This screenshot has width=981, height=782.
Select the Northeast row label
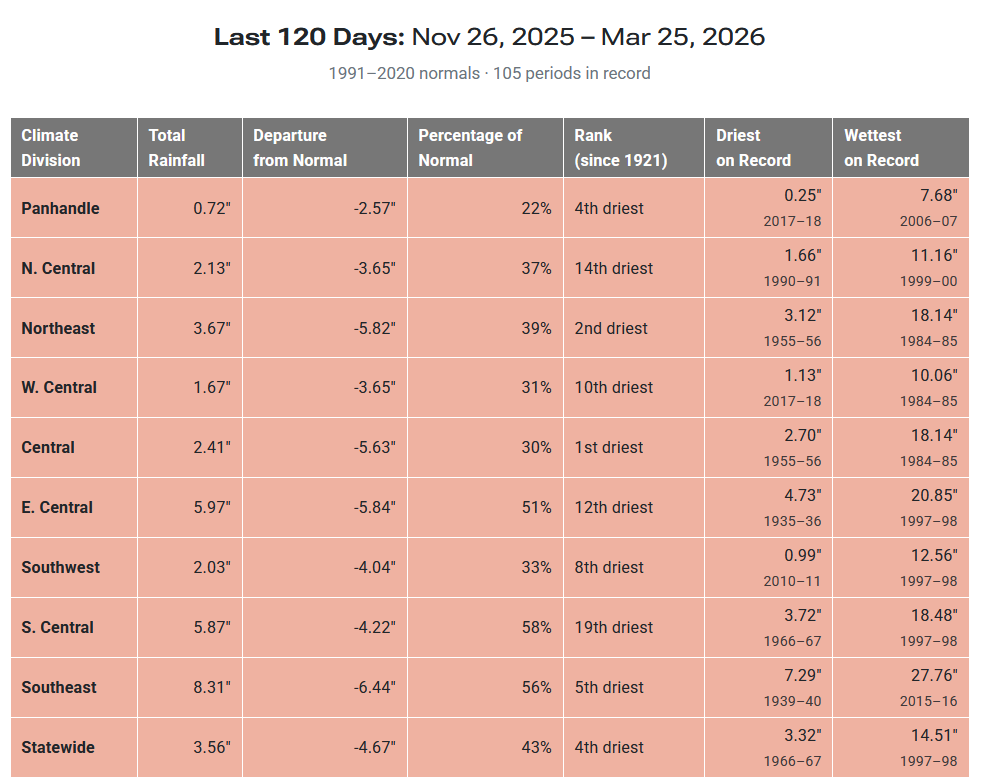[58, 328]
